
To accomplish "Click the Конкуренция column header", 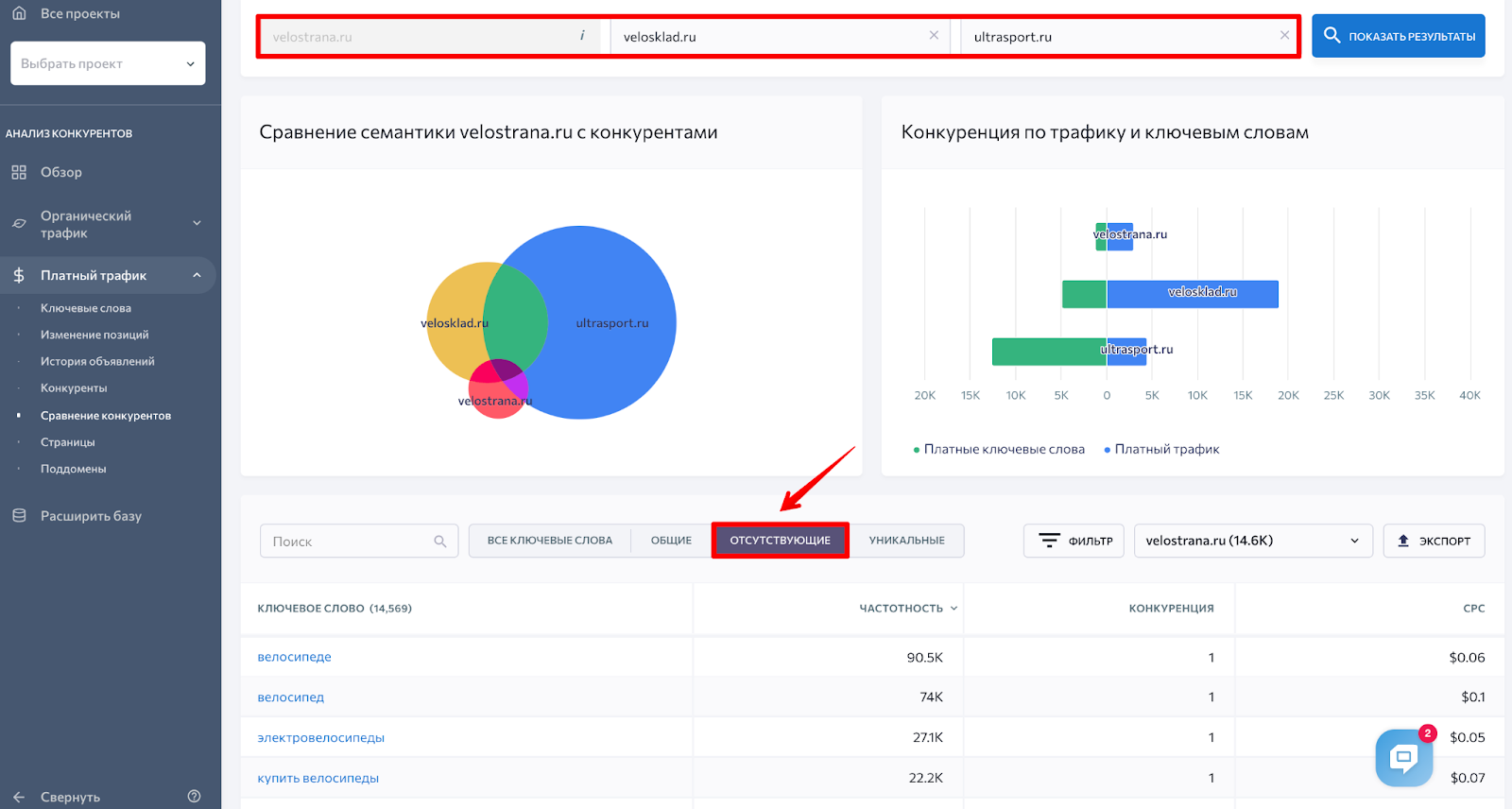I will pos(1171,608).
